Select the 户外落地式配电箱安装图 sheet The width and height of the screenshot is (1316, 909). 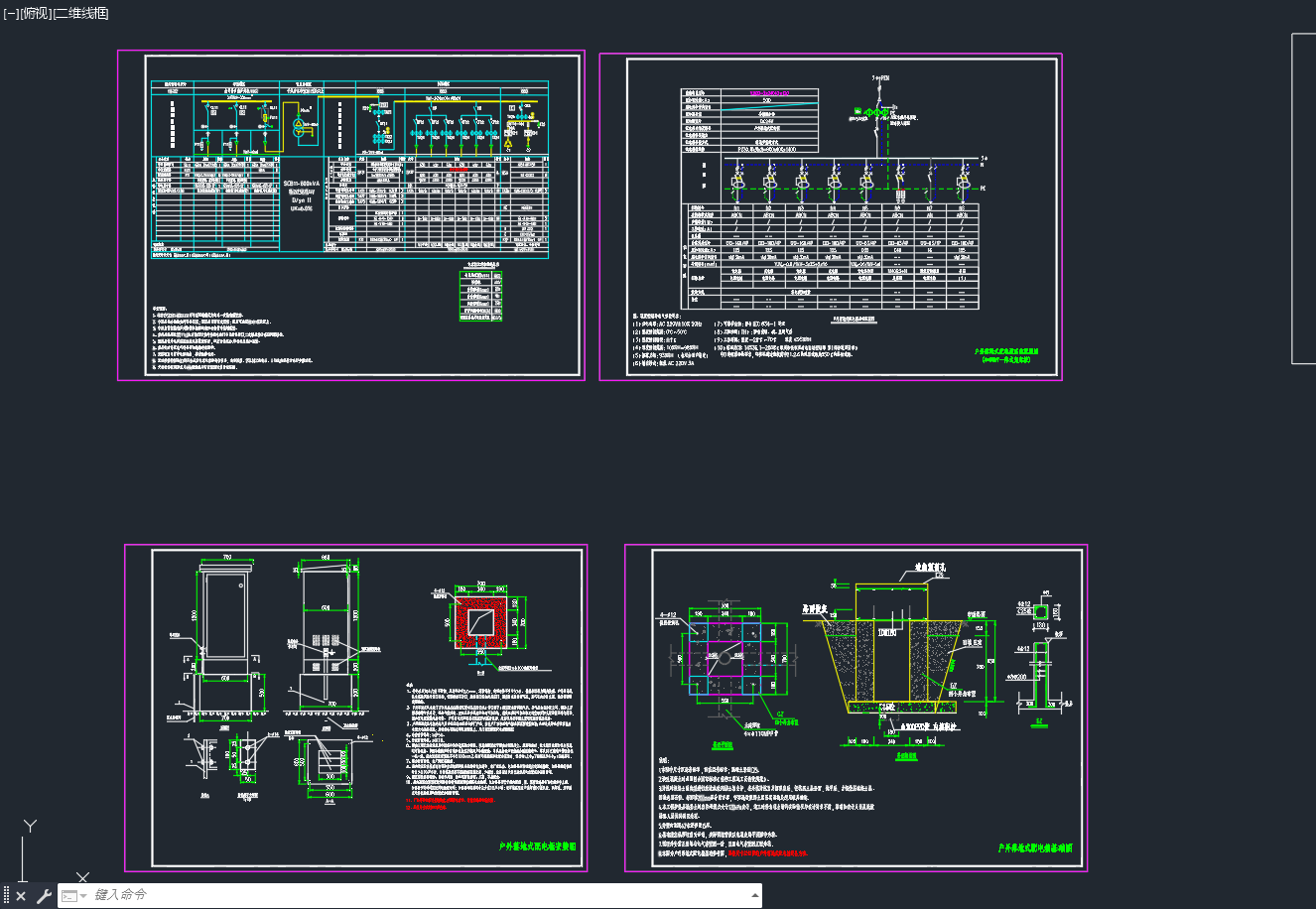(x=355, y=709)
